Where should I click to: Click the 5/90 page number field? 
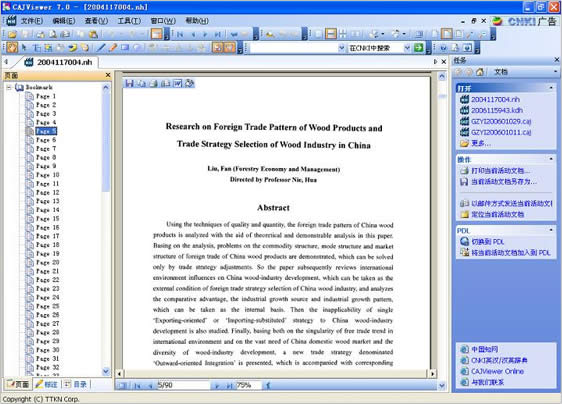[x=183, y=385]
